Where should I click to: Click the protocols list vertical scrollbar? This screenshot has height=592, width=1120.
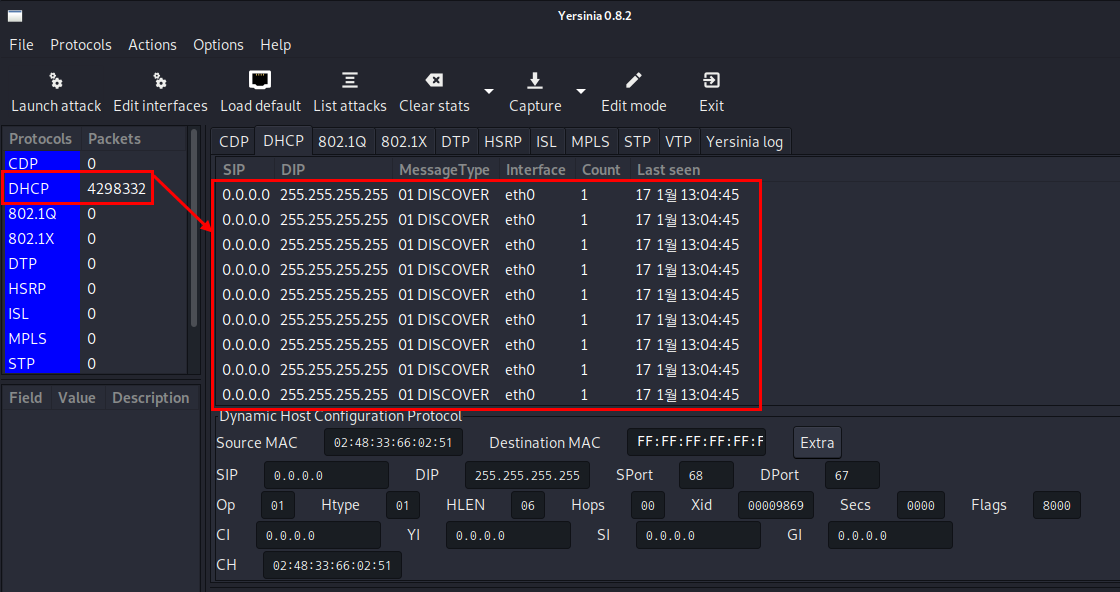click(x=194, y=228)
